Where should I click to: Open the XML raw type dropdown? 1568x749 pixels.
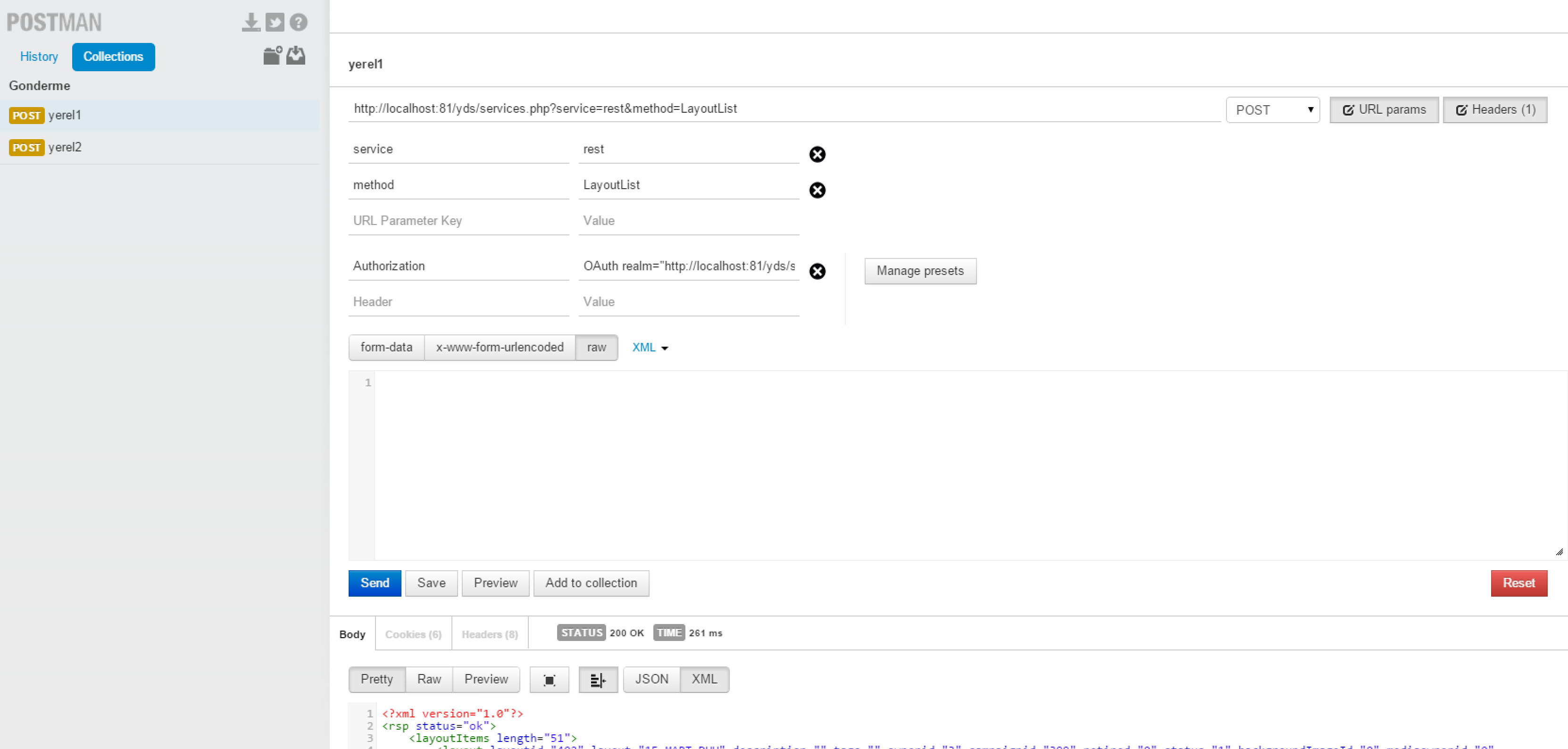click(650, 348)
